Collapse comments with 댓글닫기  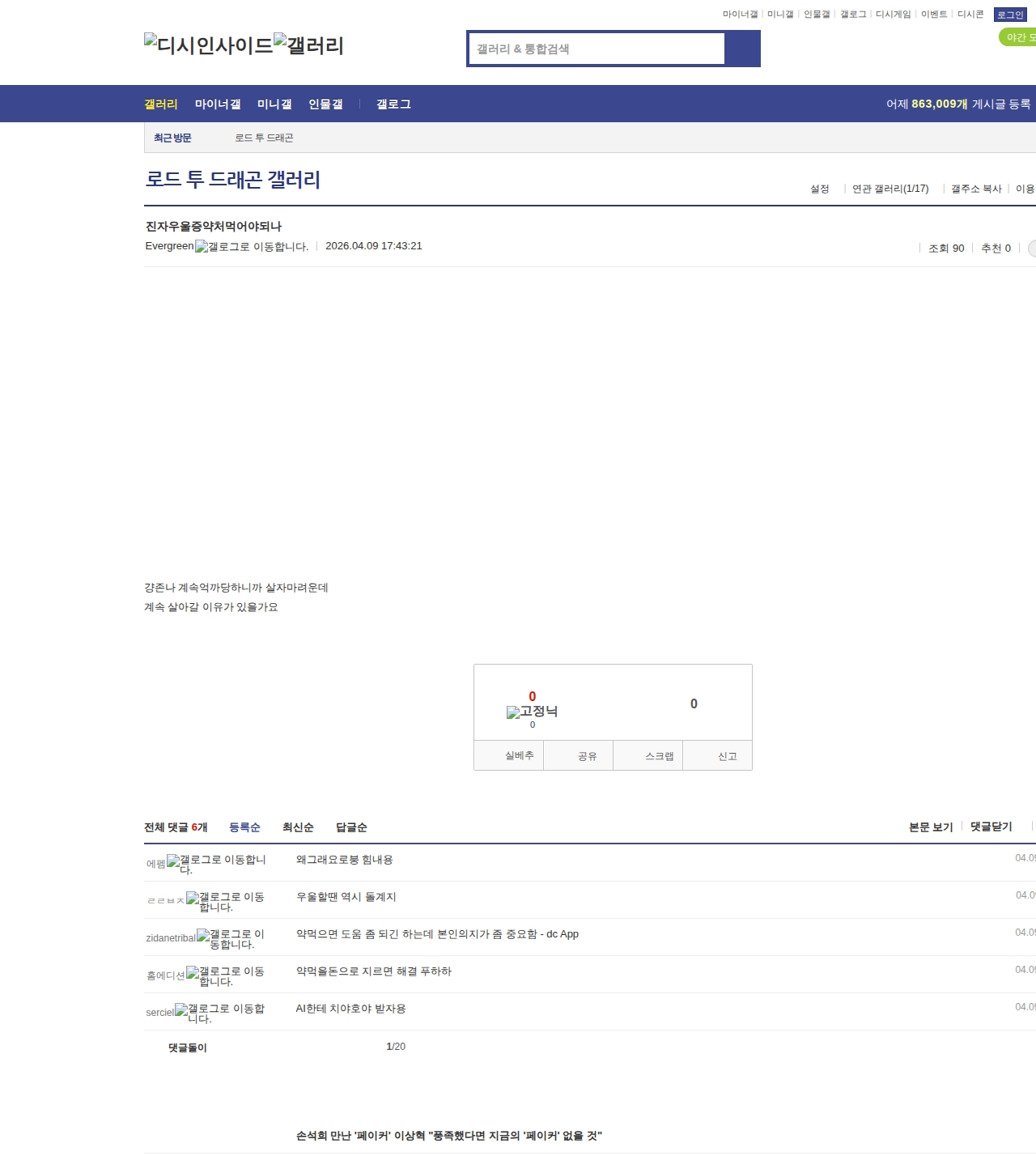(x=991, y=827)
